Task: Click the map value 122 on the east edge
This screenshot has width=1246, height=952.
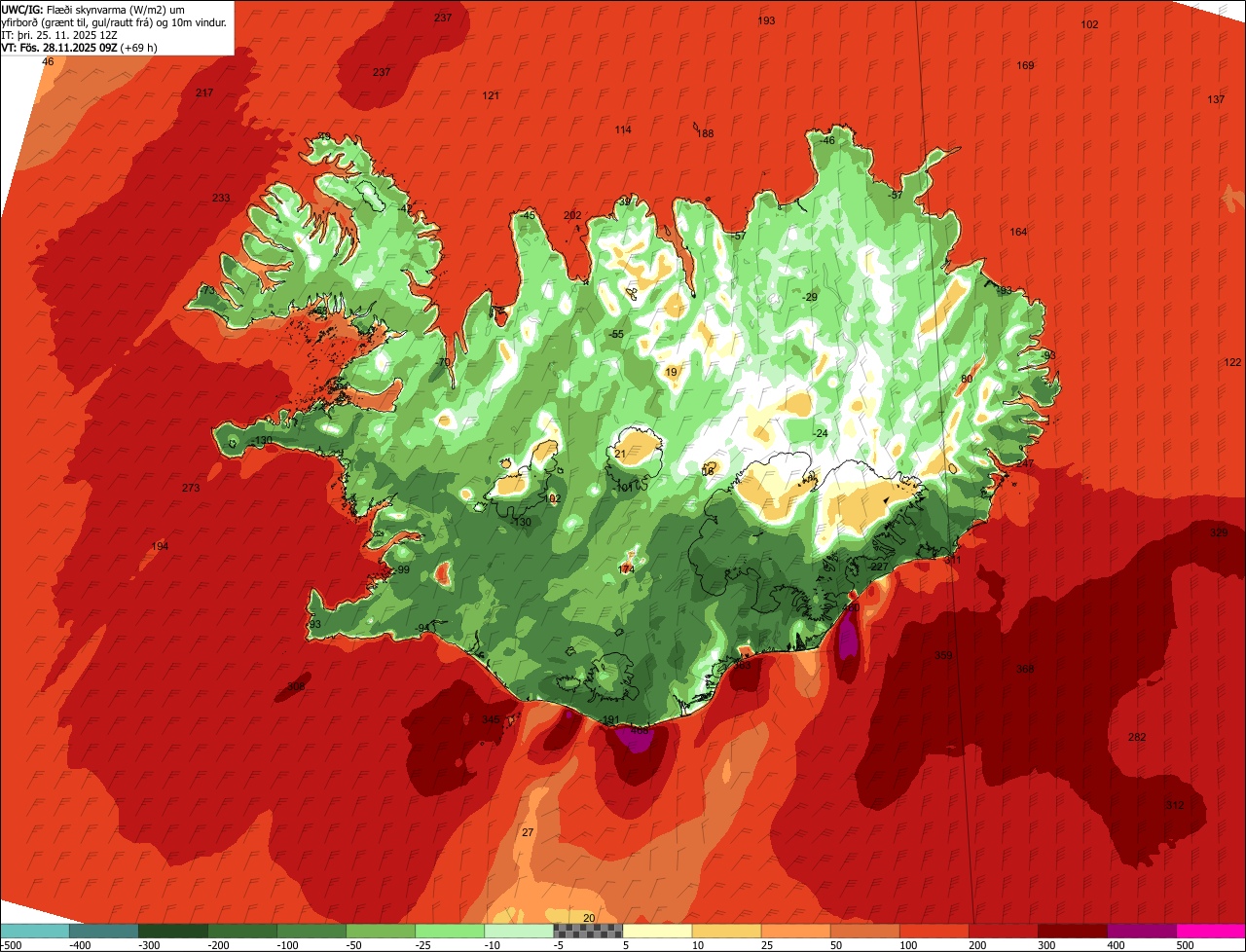Action: [1232, 362]
